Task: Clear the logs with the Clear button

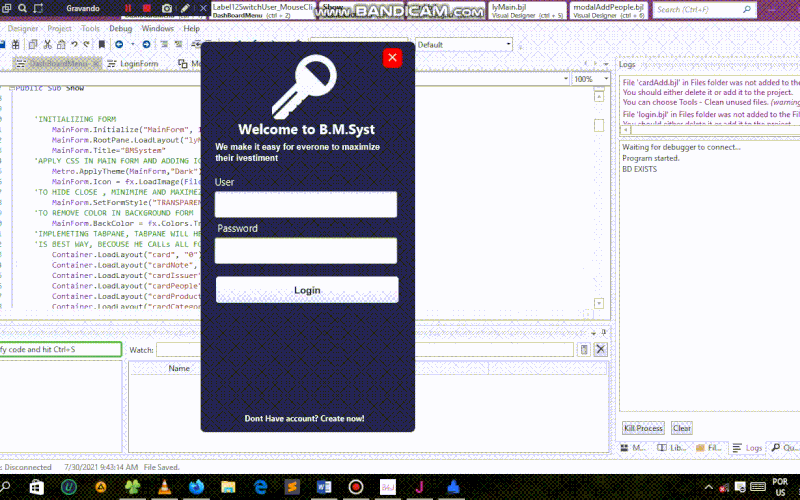Action: [682, 428]
